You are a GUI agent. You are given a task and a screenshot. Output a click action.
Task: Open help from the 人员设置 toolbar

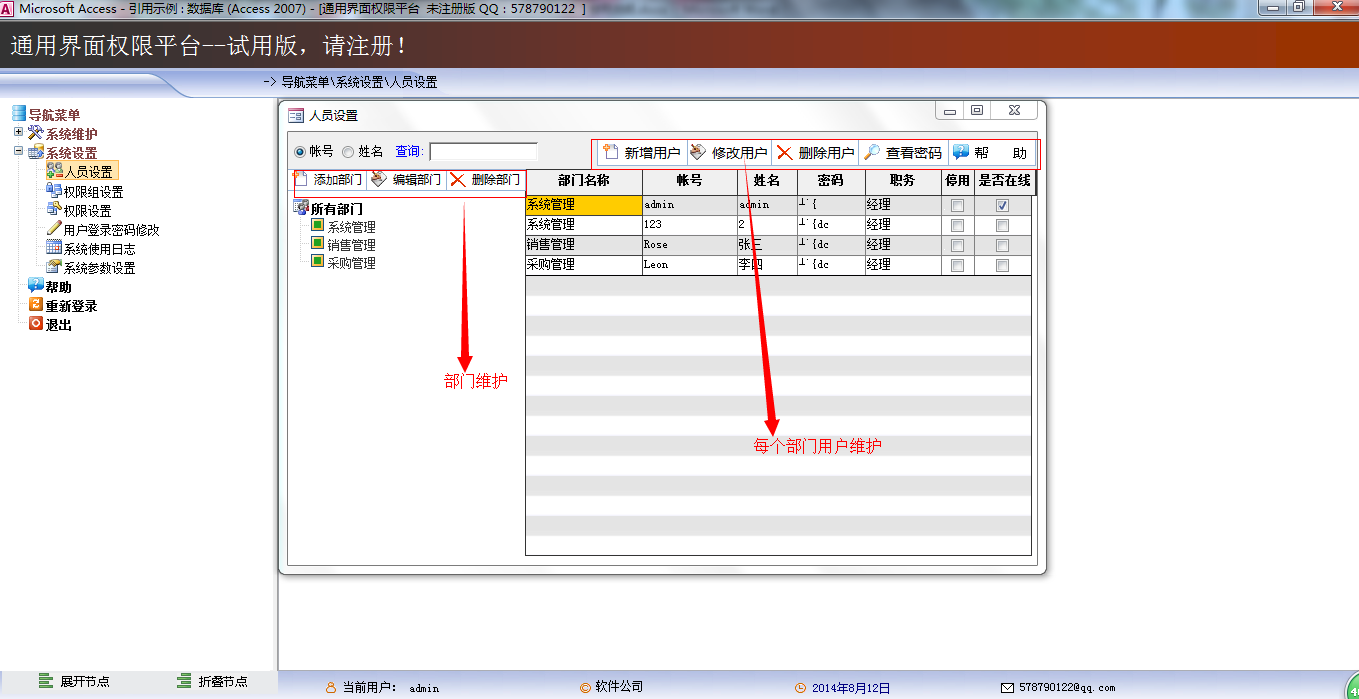pos(991,153)
